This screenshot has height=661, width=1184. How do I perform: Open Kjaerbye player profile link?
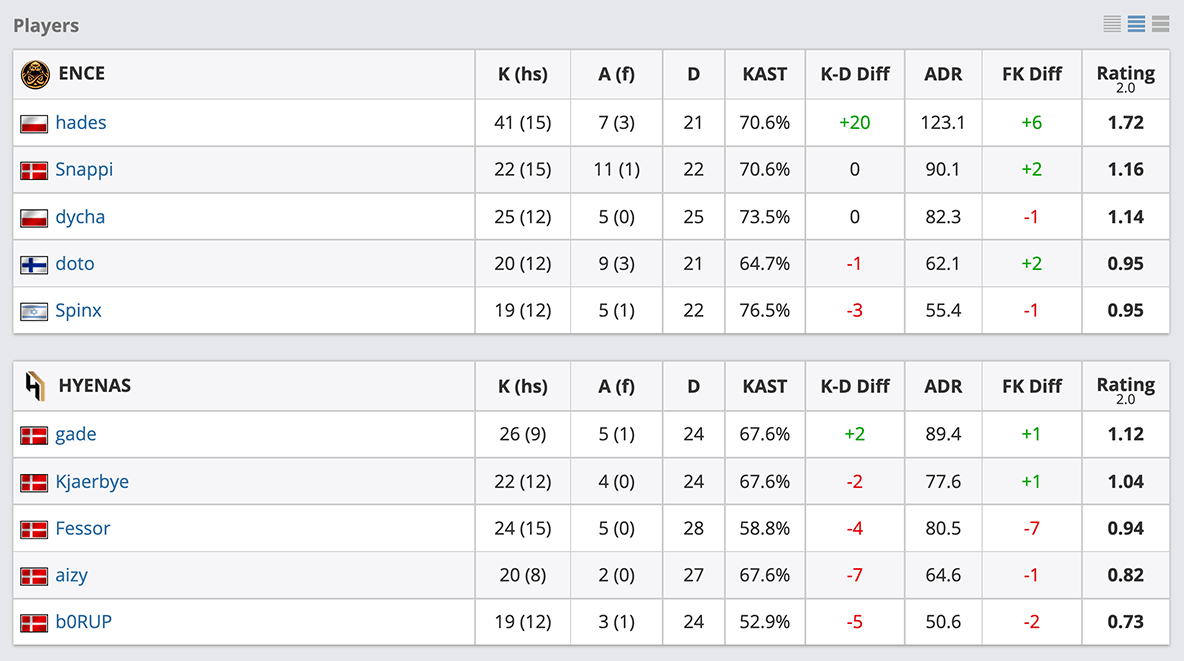point(92,481)
